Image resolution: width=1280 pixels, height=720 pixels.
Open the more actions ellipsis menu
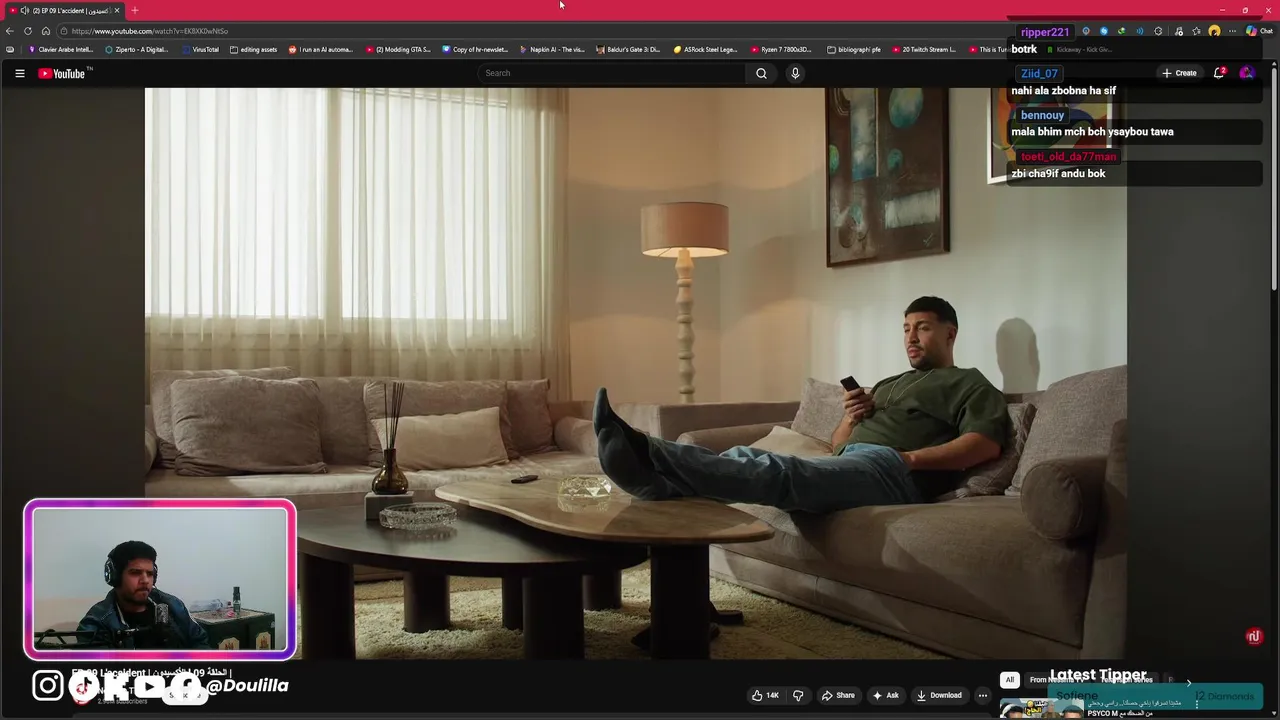tap(983, 695)
